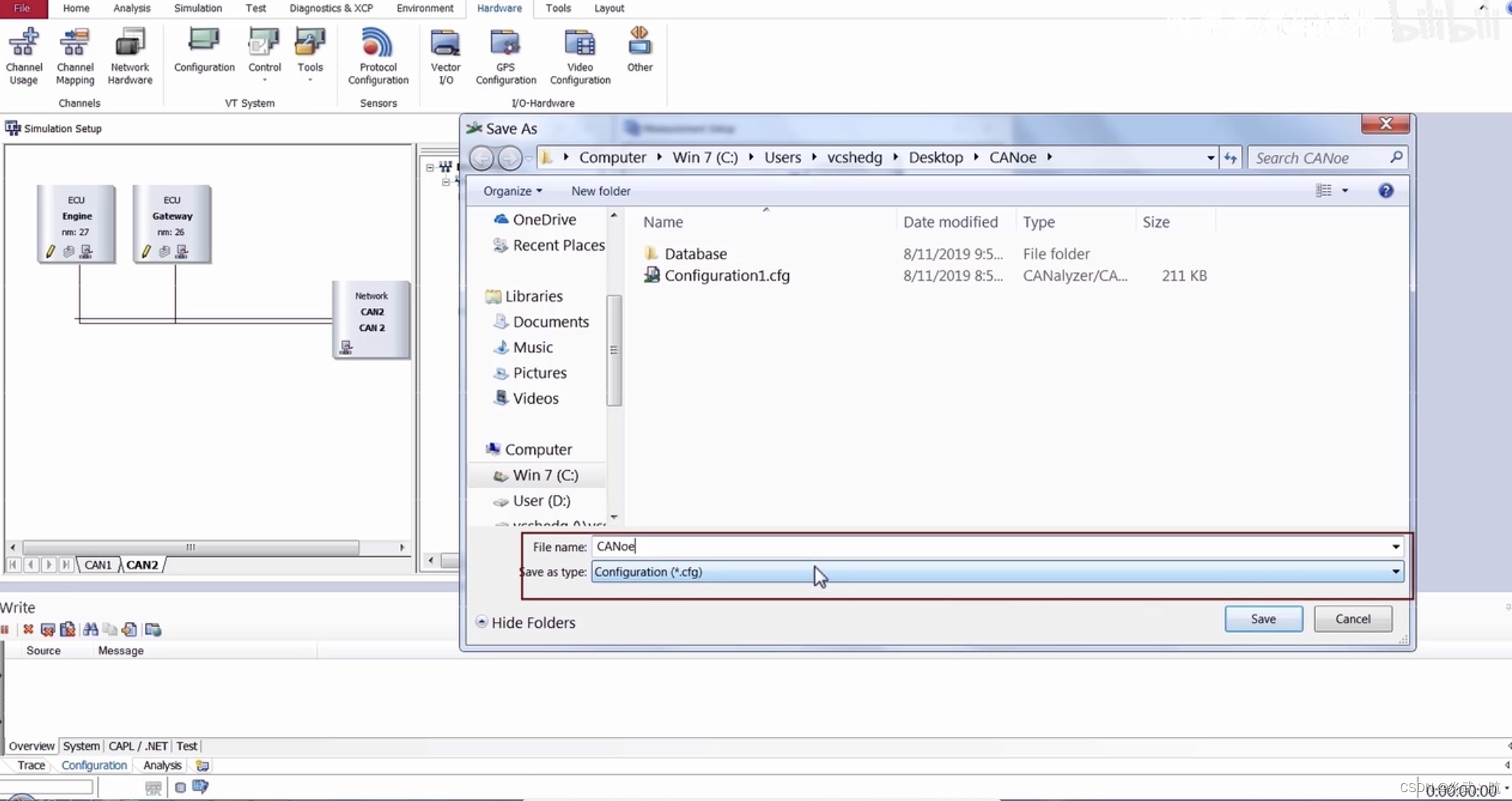Open the File name history dropdown
The width and height of the screenshot is (1512, 801).
(x=1395, y=547)
